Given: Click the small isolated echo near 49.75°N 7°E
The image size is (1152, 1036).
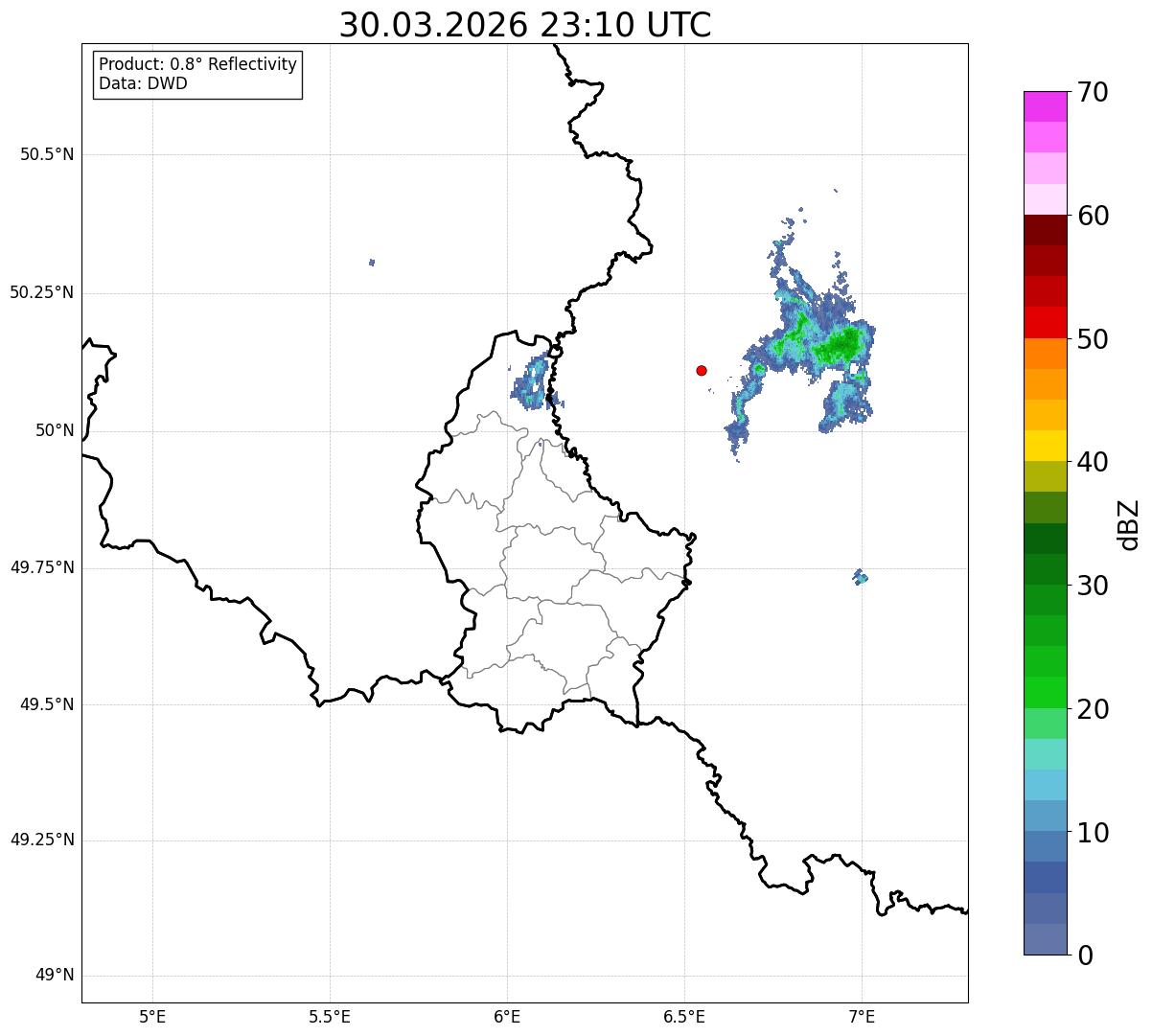Looking at the screenshot, I should click(x=861, y=577).
